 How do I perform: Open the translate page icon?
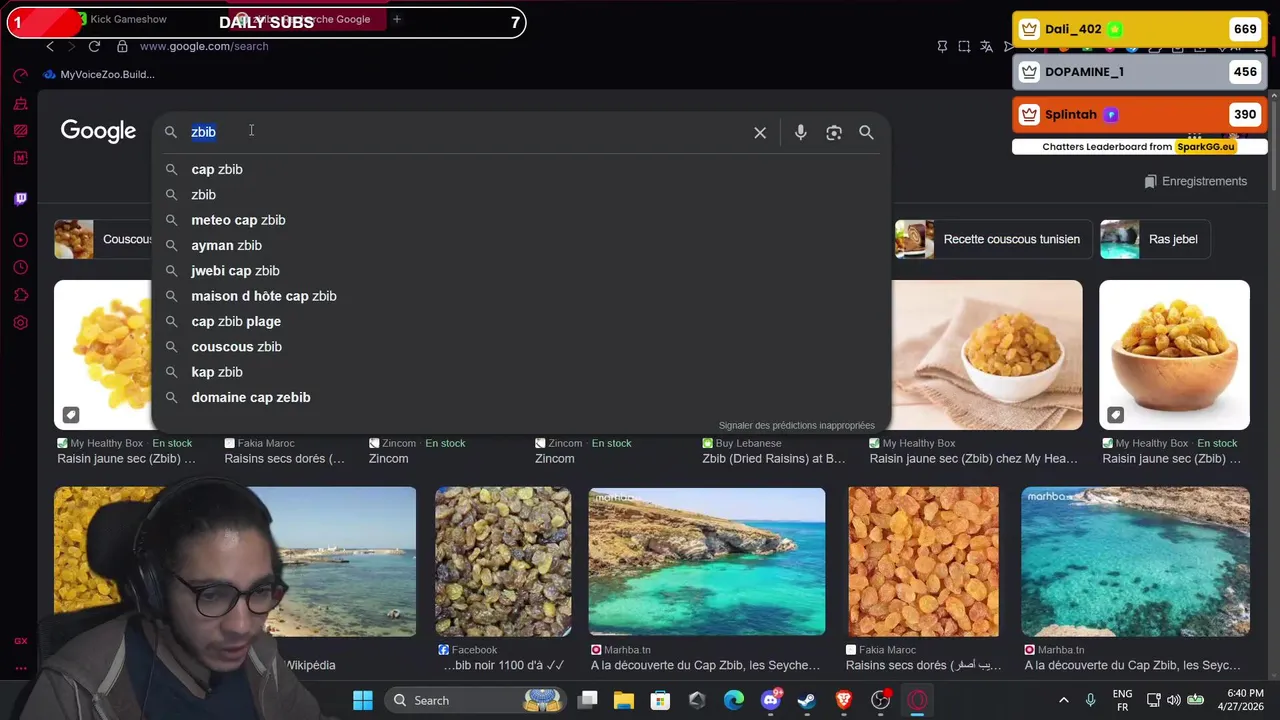pos(986,46)
